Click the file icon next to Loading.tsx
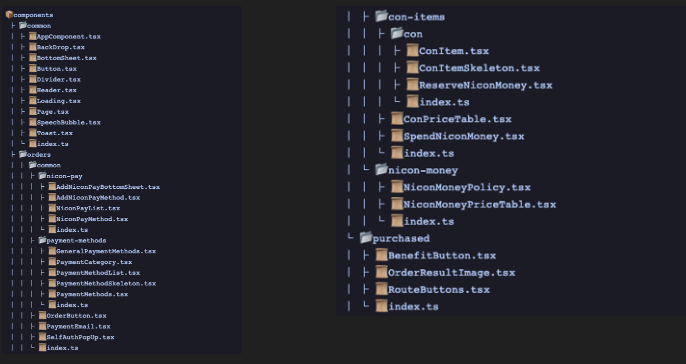686x364 pixels. pos(33,101)
